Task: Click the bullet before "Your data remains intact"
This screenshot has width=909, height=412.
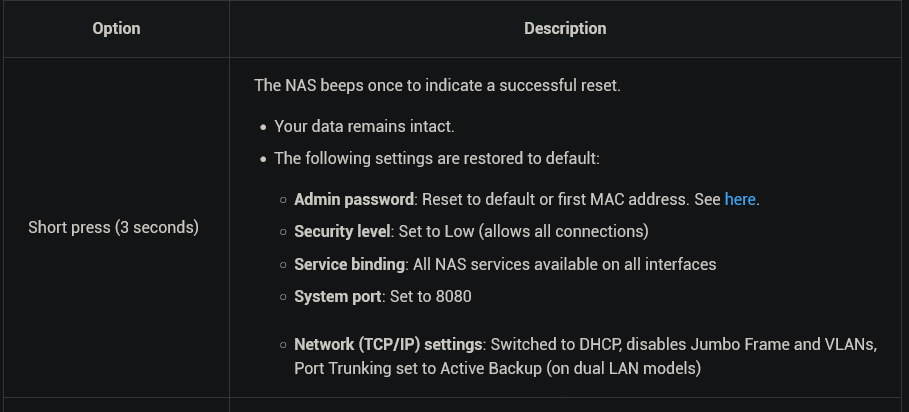Action: (x=263, y=128)
